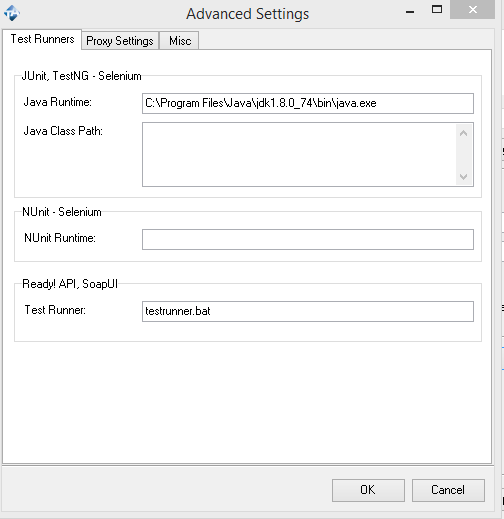Click the Java Runtime path field
Screen dimensions: 504x519
click(308, 103)
